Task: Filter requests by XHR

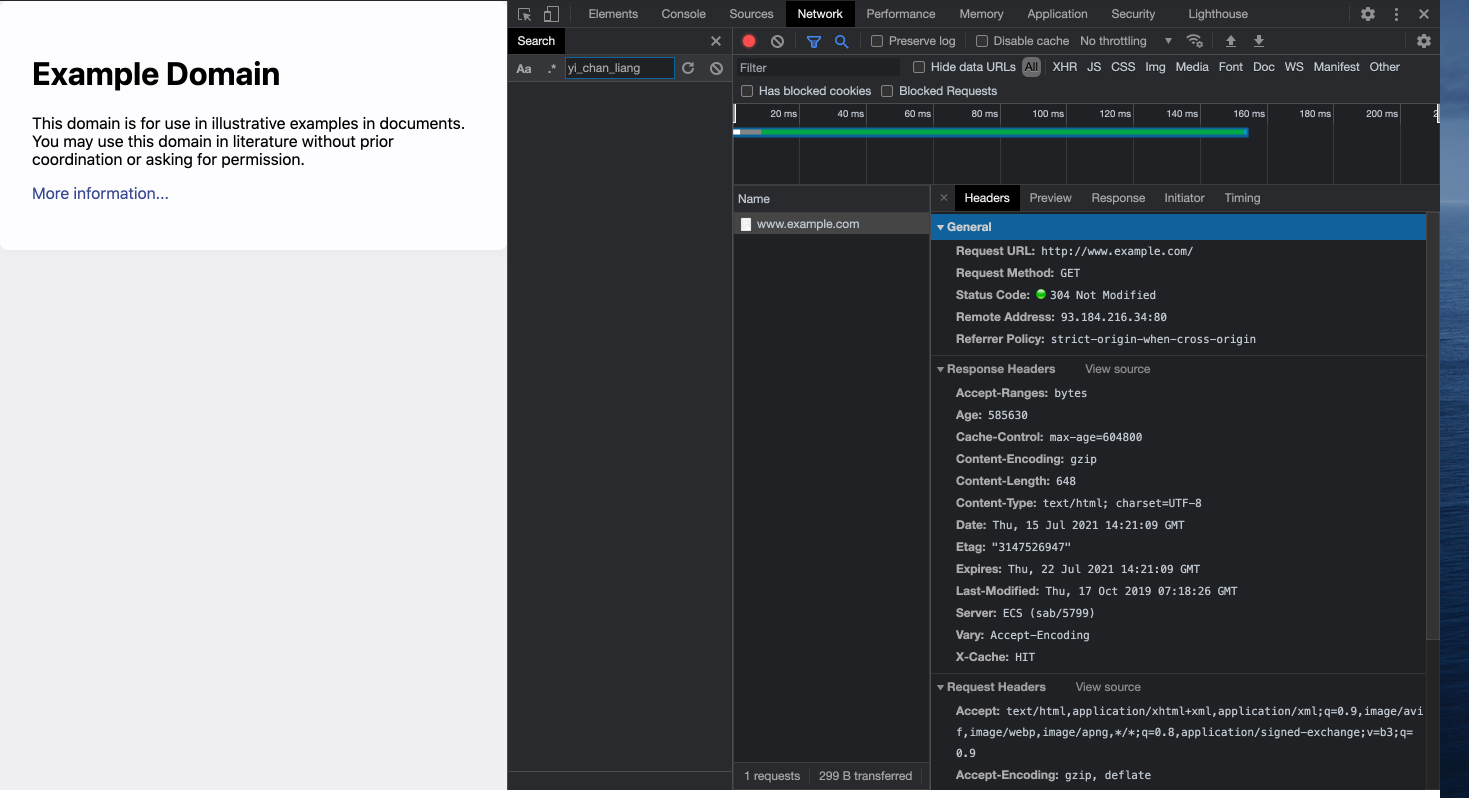Action: coord(1065,67)
